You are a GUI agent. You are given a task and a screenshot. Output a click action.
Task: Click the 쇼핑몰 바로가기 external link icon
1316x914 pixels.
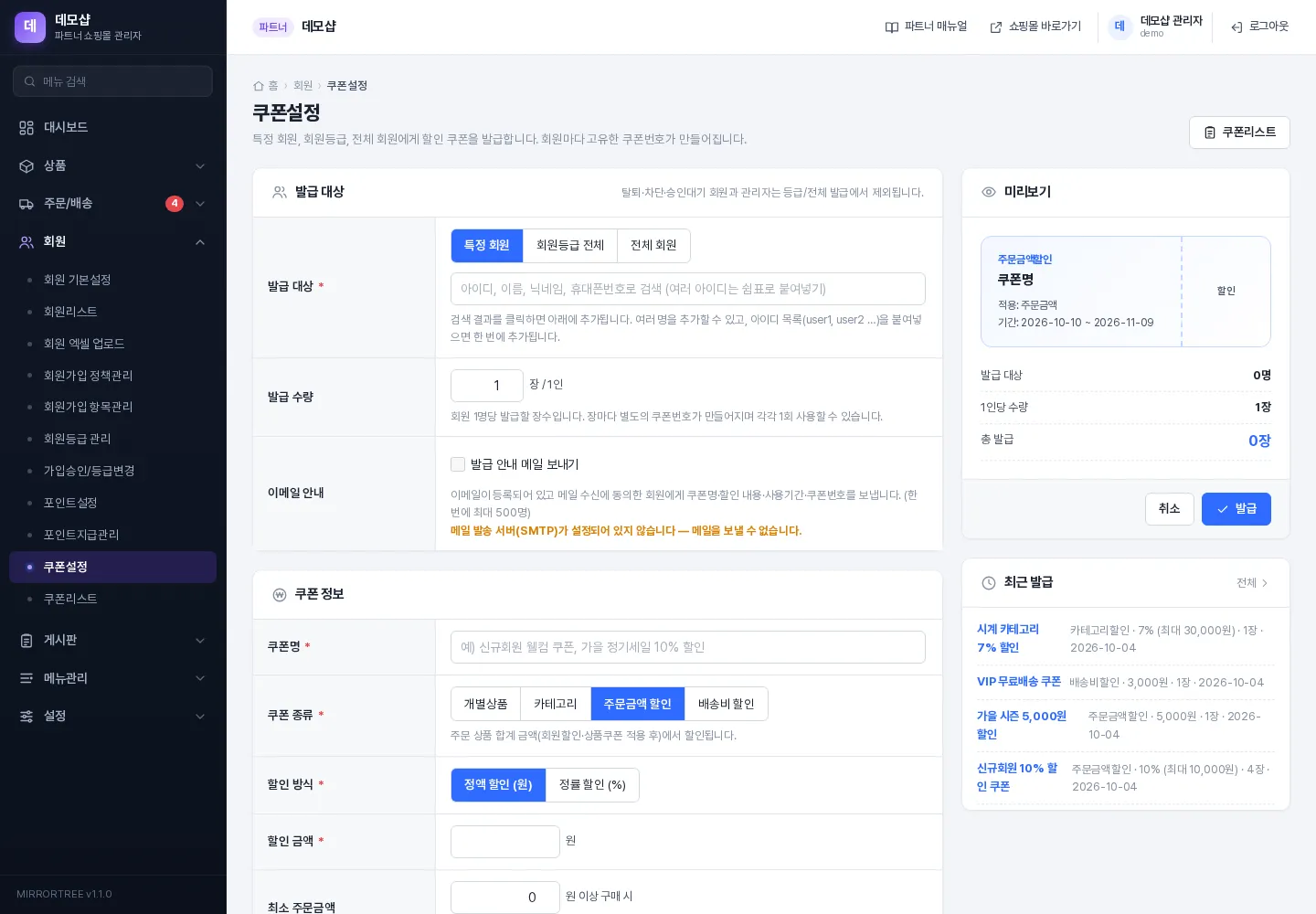click(996, 27)
